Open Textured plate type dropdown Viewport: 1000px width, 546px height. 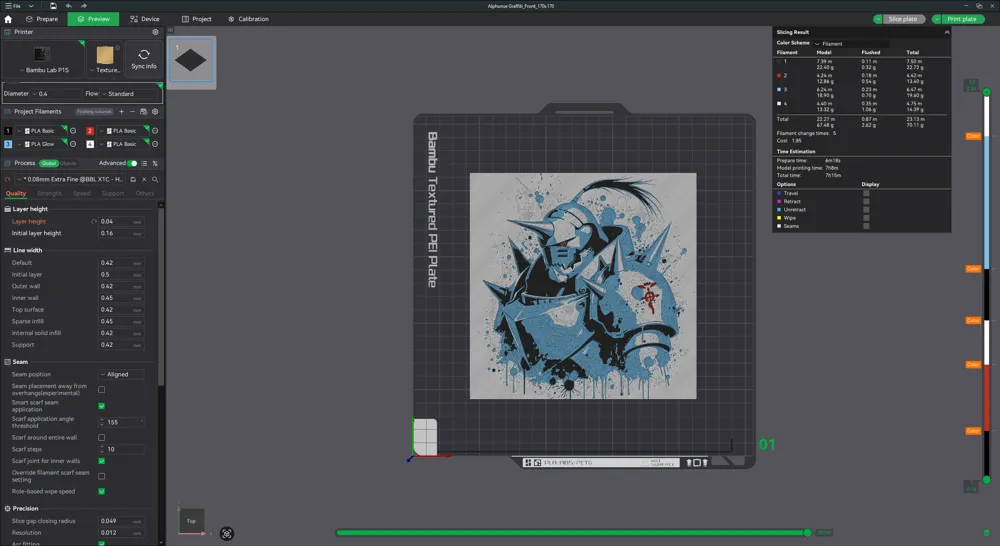pos(105,70)
